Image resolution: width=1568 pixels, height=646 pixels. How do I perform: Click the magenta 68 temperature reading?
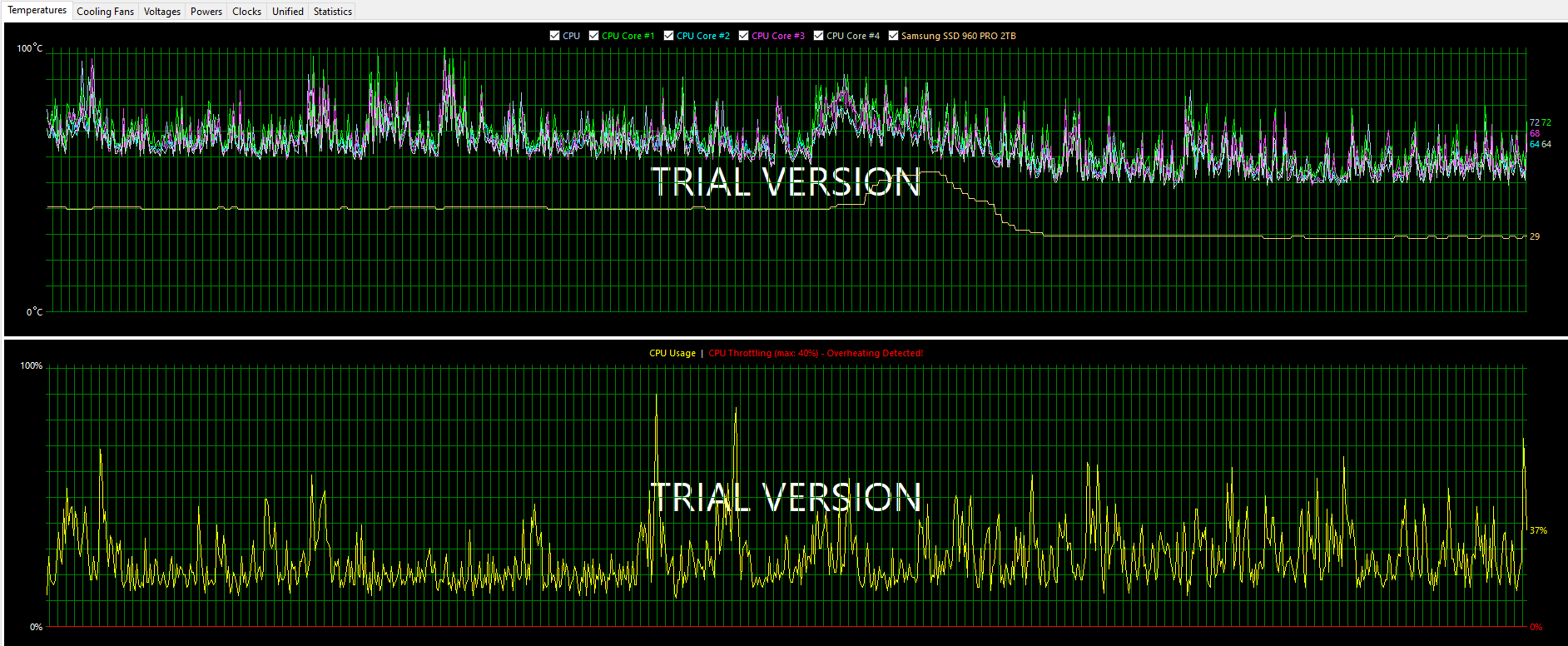point(1535,133)
